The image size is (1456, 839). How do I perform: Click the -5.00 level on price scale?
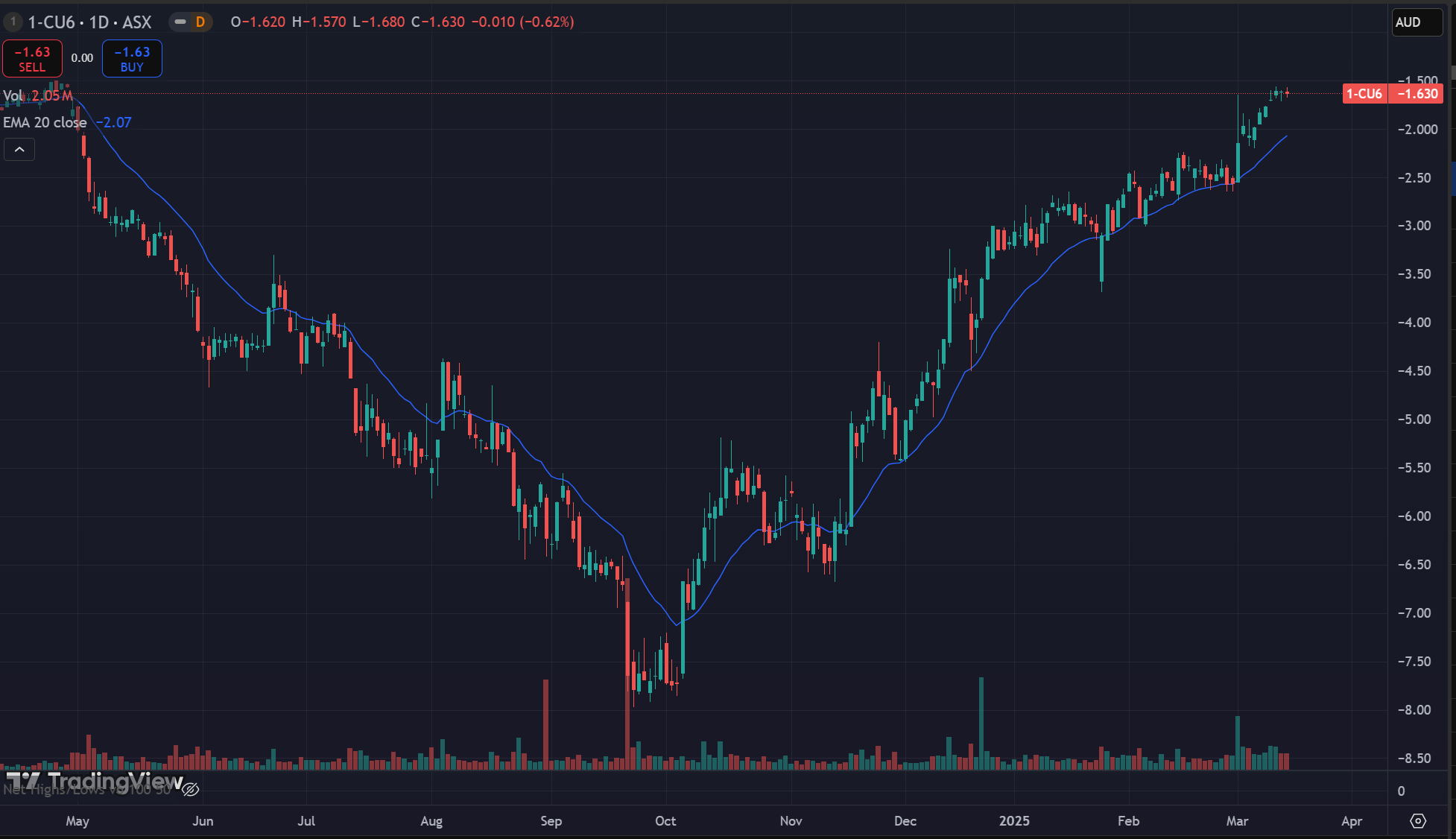(1414, 419)
